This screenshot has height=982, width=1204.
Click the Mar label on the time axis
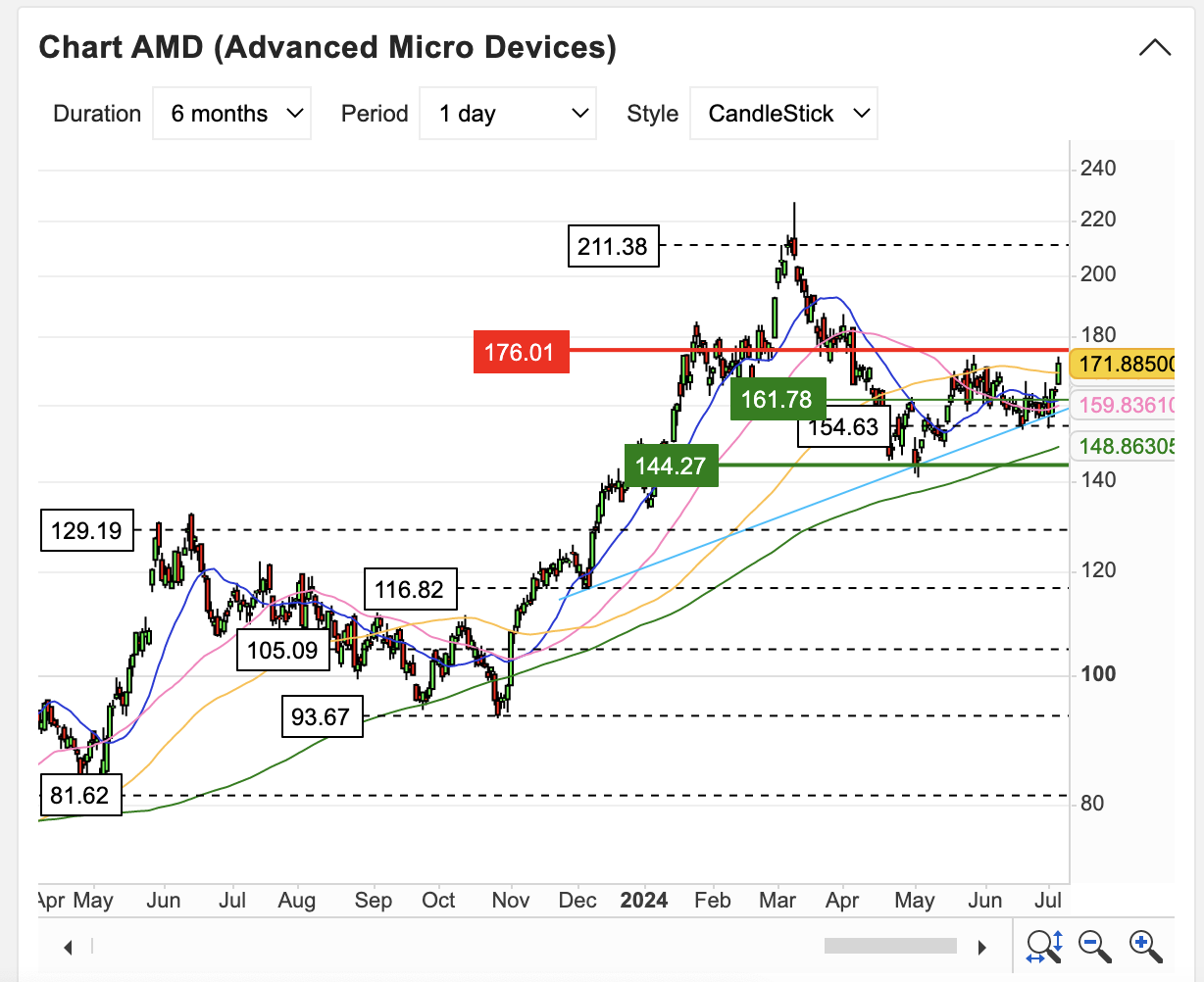click(x=778, y=900)
